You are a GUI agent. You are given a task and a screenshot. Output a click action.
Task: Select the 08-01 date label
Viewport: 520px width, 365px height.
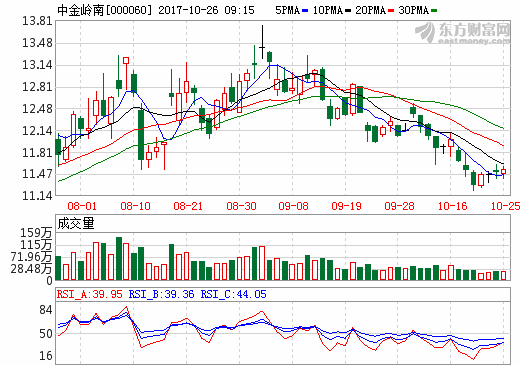pos(82,206)
